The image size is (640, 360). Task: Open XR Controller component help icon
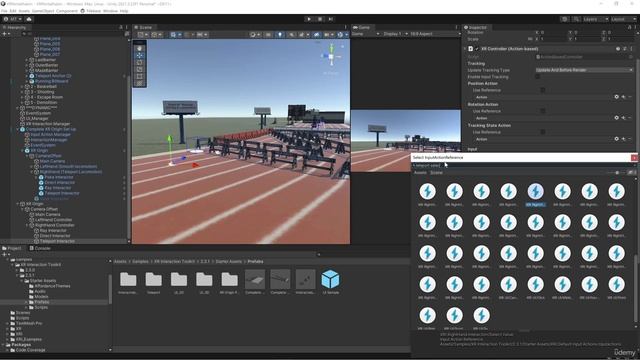tap(618, 49)
